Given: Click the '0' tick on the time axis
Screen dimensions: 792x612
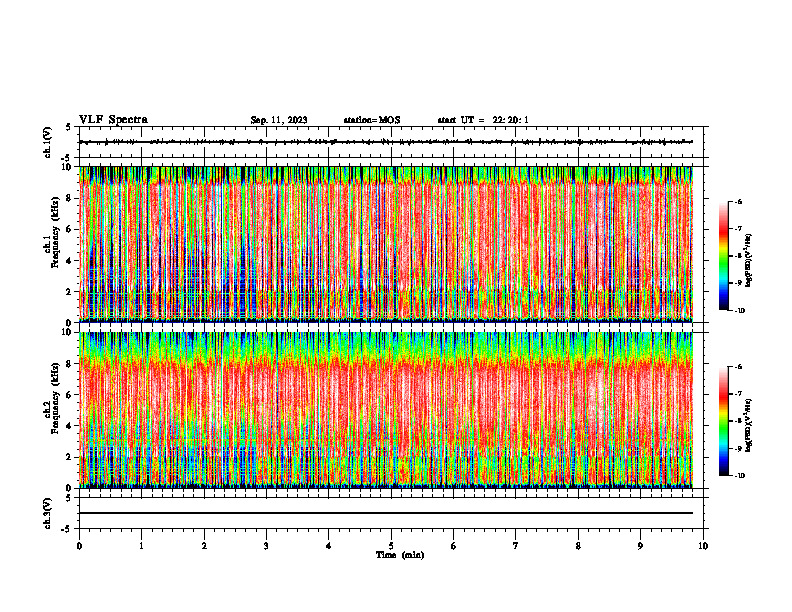Looking at the screenshot, I should 79,546.
